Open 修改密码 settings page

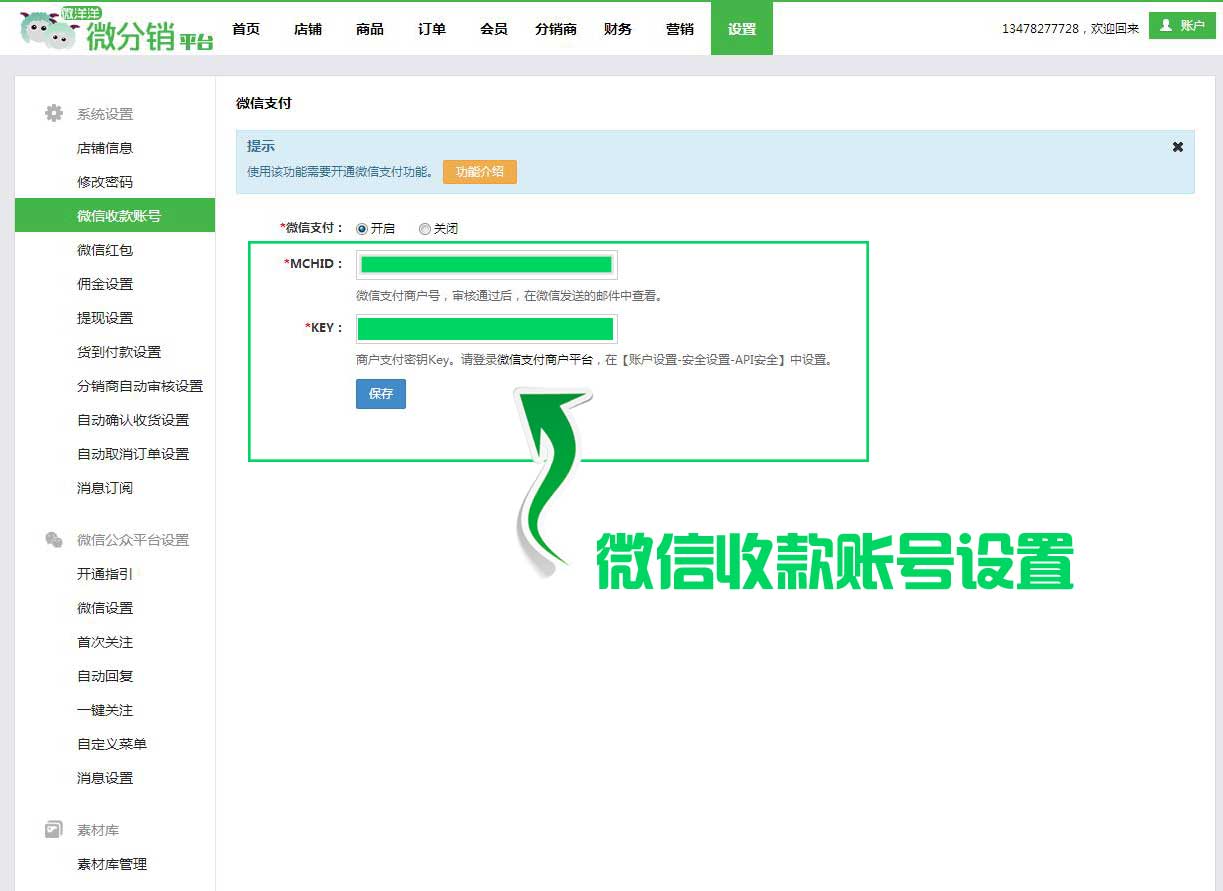click(x=105, y=182)
